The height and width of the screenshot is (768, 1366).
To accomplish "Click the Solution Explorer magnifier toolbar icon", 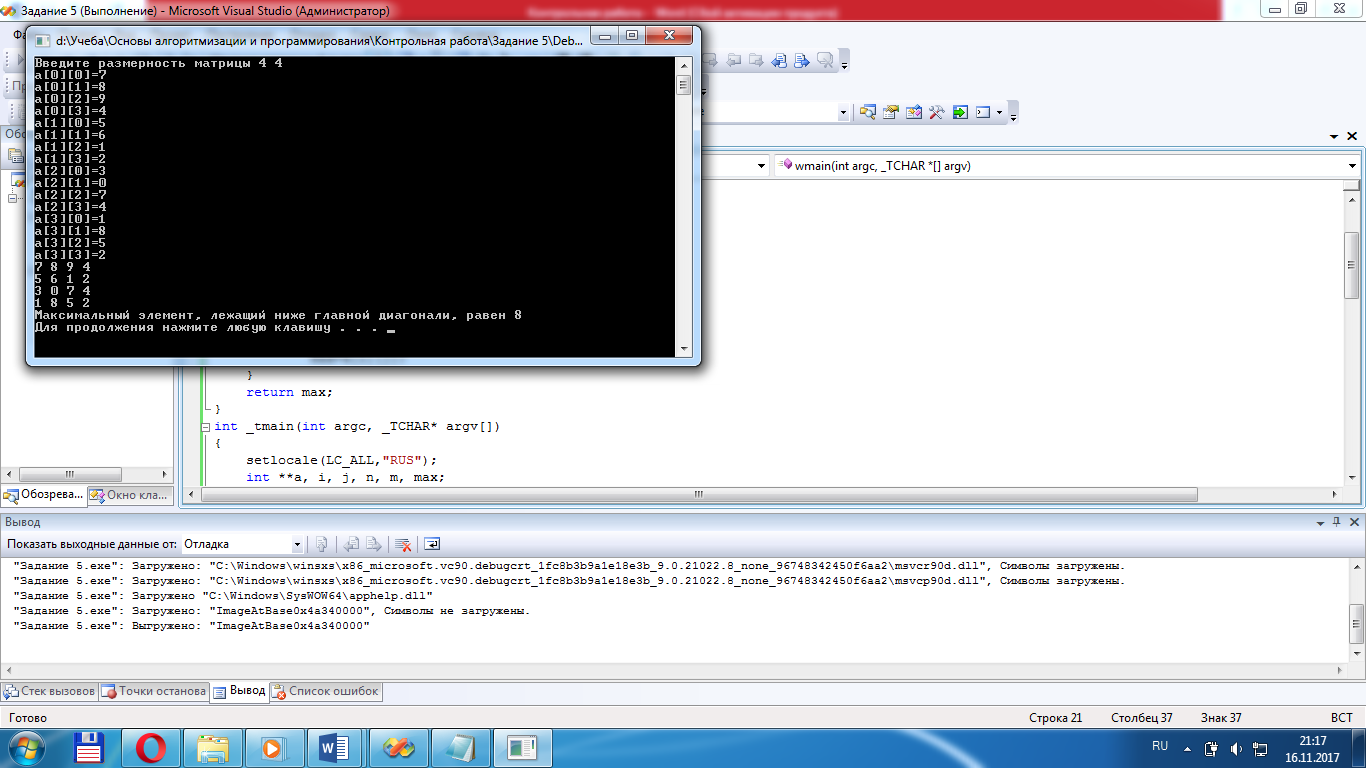I will [867, 112].
